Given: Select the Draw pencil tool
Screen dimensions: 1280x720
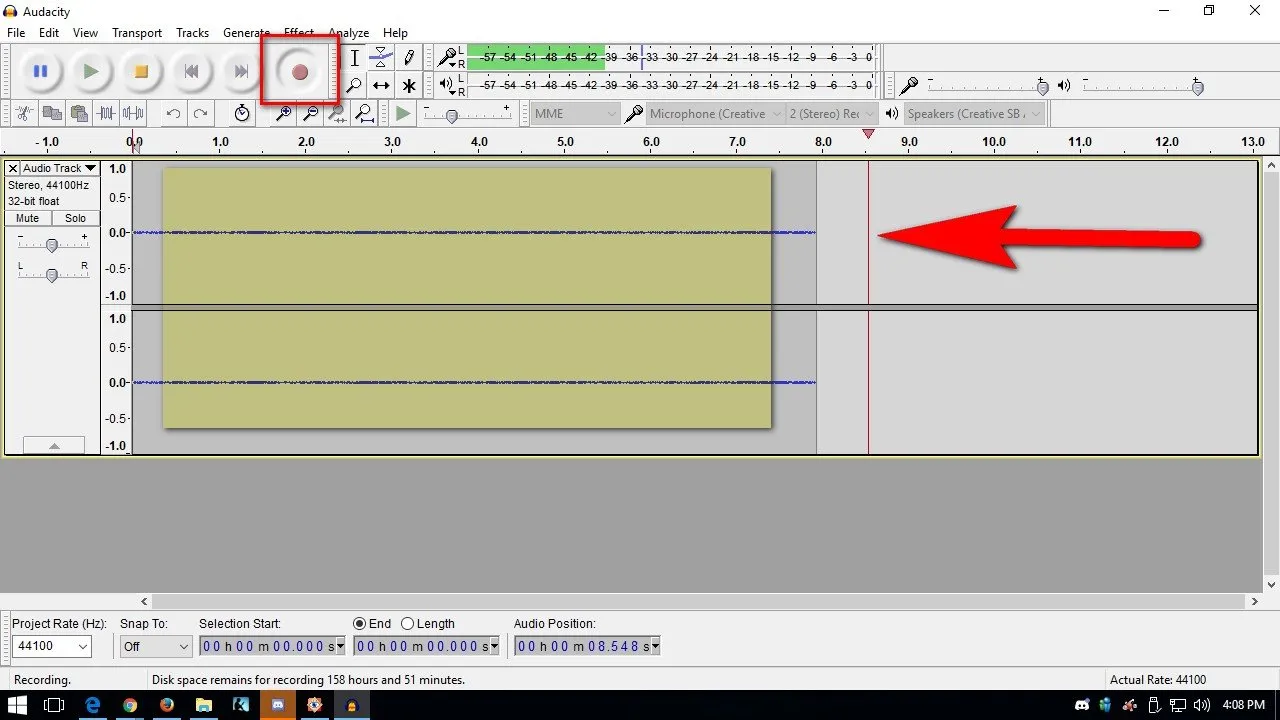Looking at the screenshot, I should coord(409,58).
